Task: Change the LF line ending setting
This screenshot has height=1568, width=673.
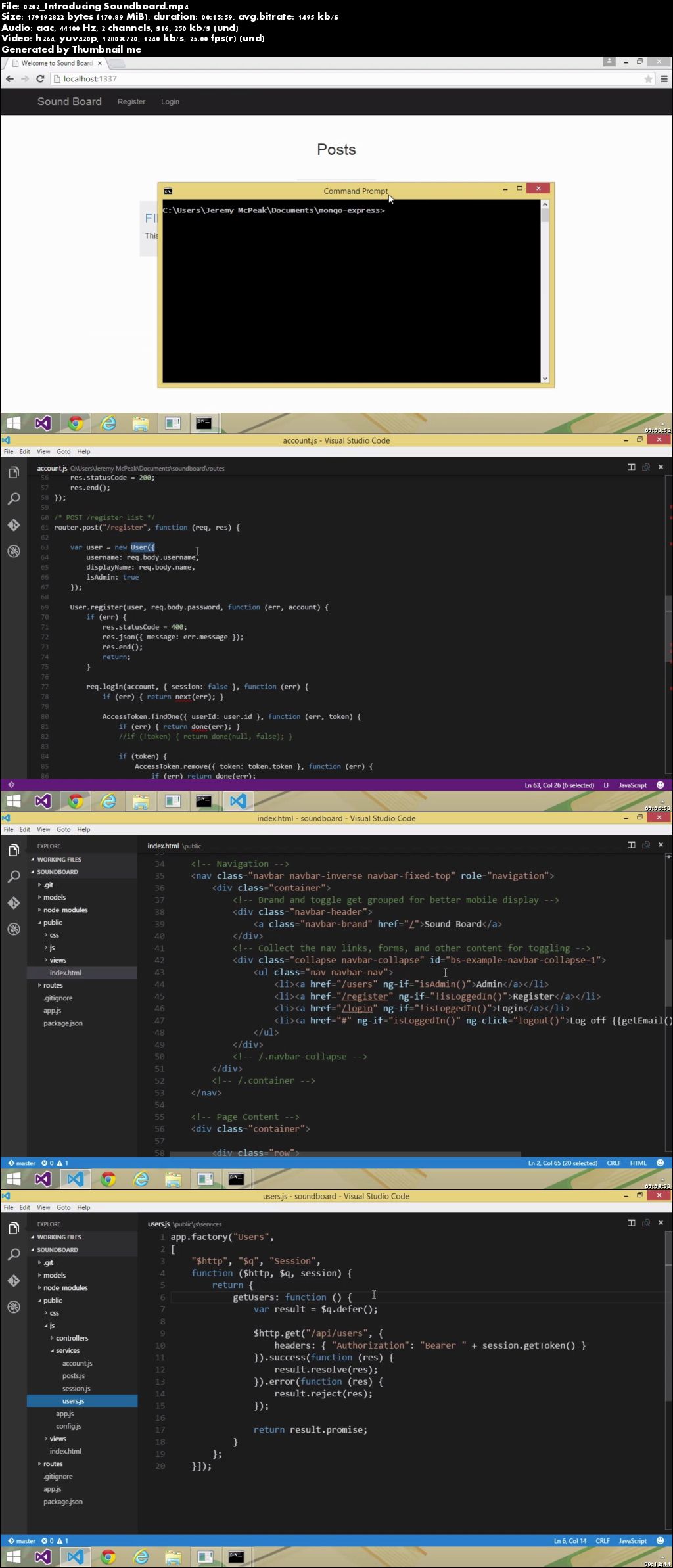Action: (607, 785)
